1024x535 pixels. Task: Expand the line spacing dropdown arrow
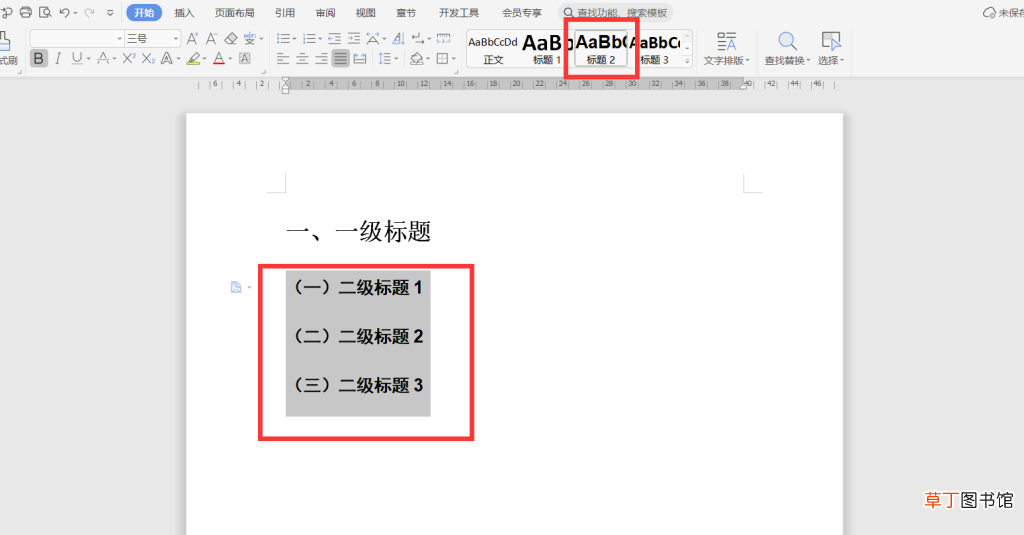pyautogui.click(x=396, y=59)
